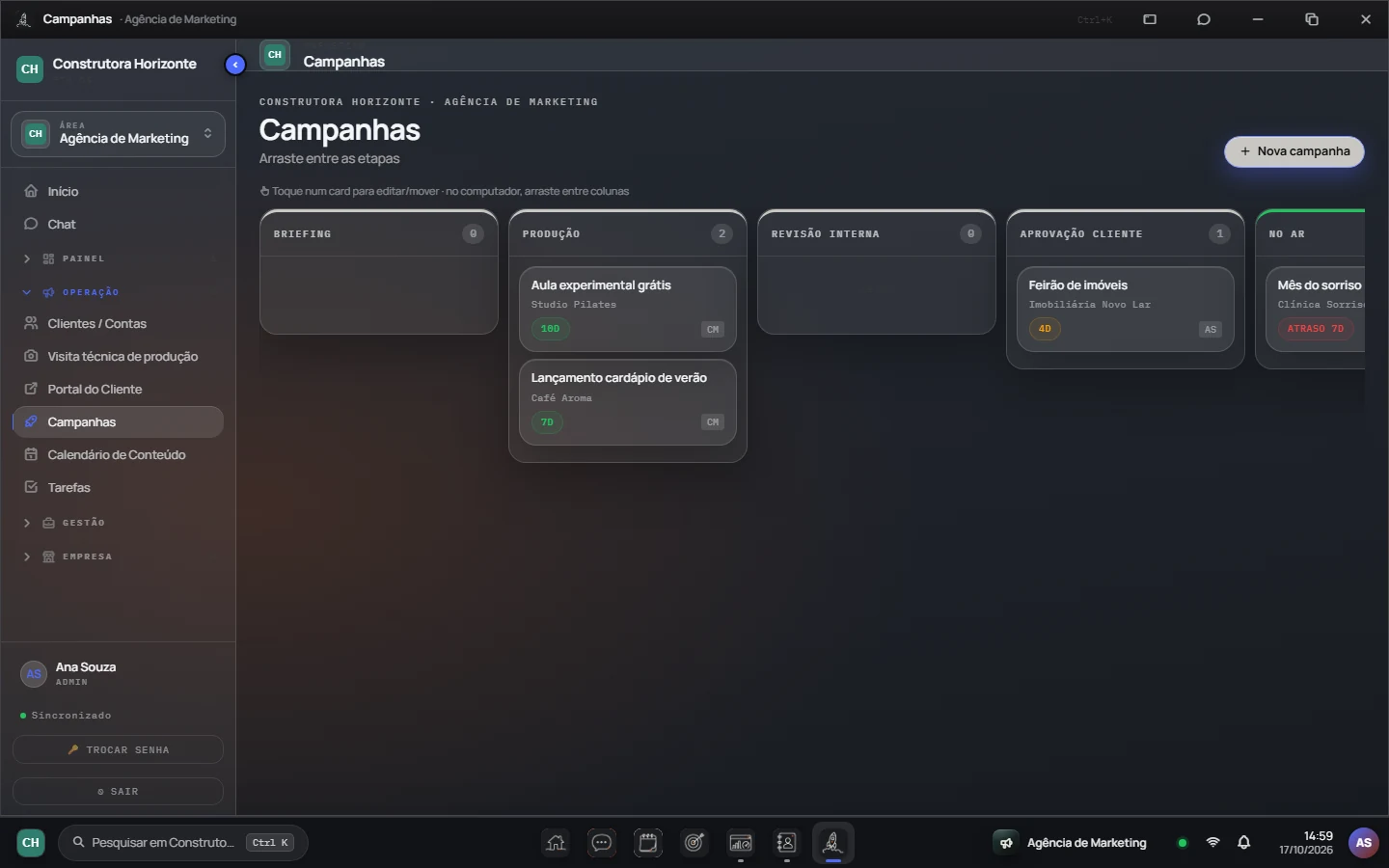The image size is (1389, 868).
Task: Open Clientes / Contas page
Action: 118,324
